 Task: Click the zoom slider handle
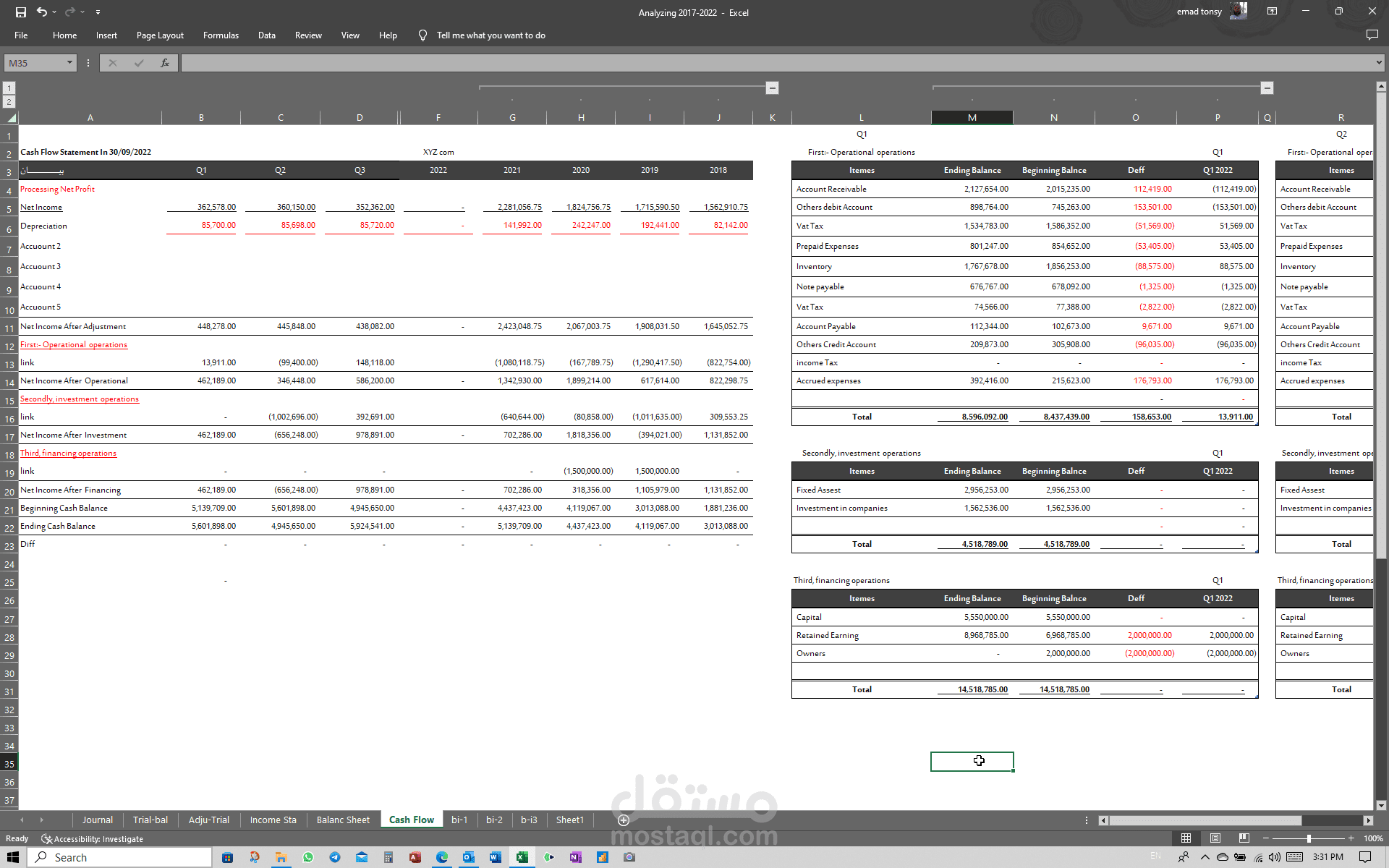(1309, 838)
